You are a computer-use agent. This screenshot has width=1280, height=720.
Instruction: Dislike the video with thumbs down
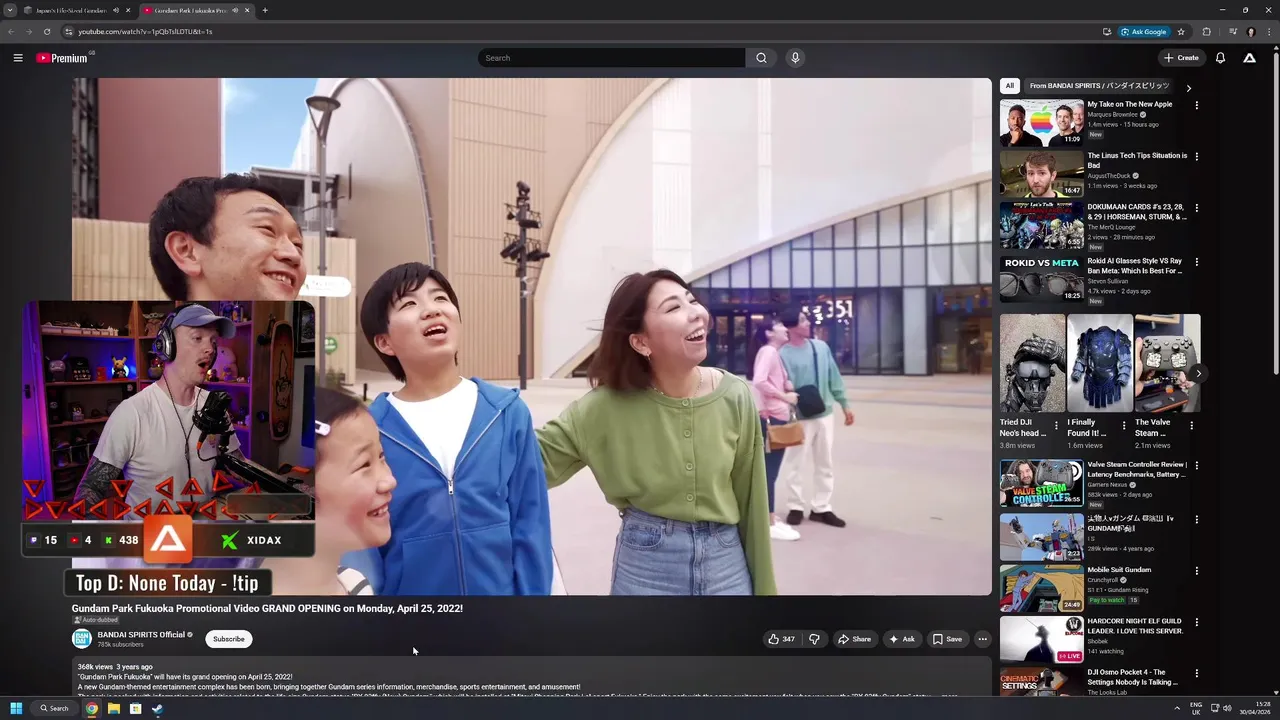pyautogui.click(x=814, y=639)
